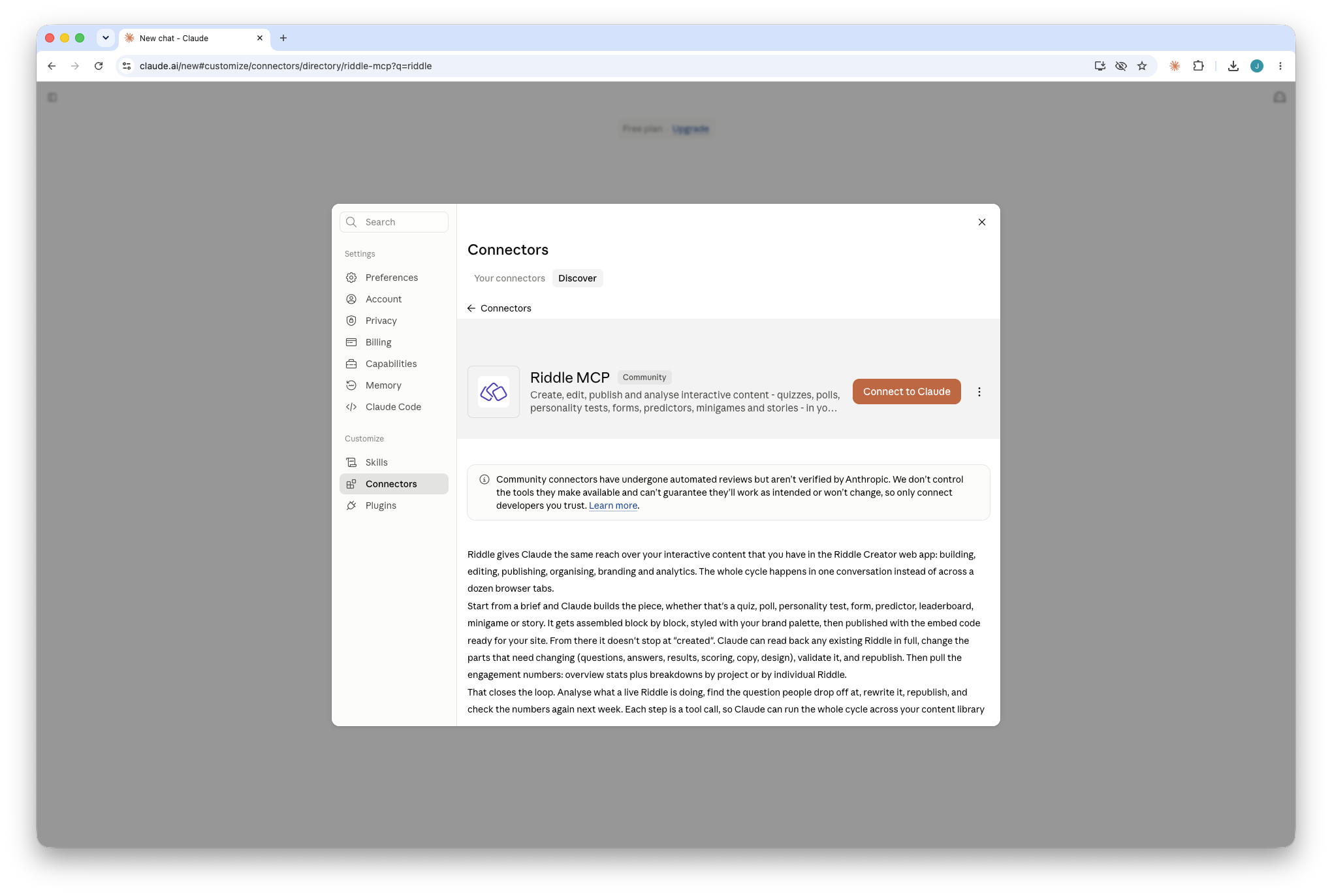
Task: Open the browser Downloads icon
Action: point(1233,66)
